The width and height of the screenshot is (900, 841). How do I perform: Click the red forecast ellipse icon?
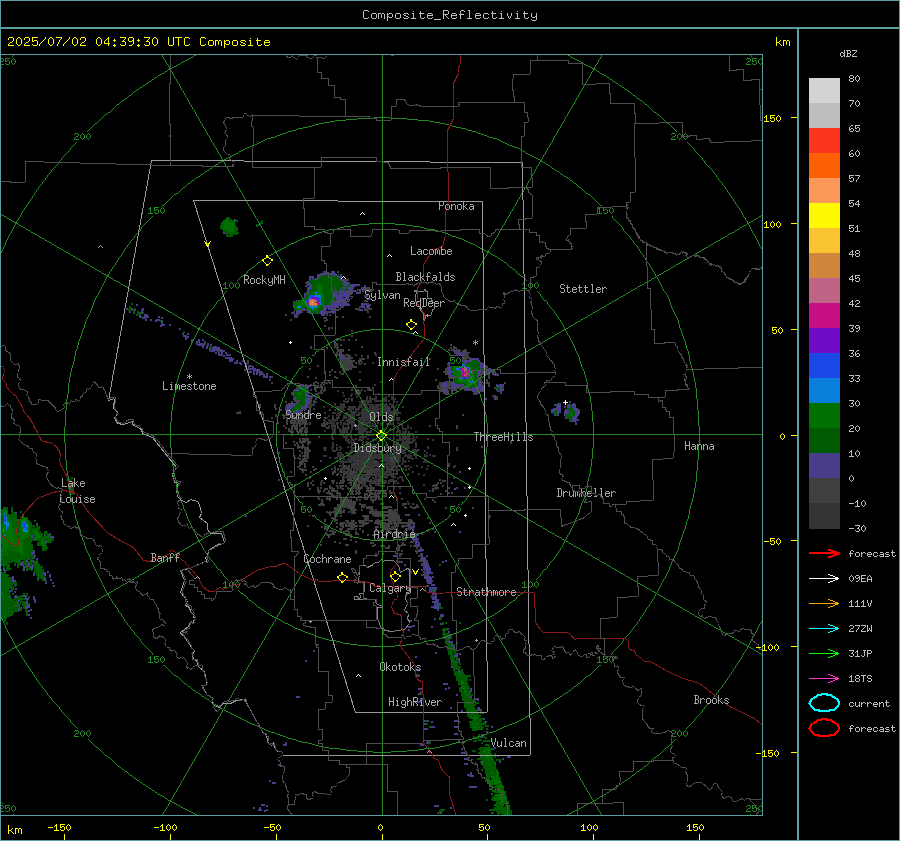[x=824, y=728]
